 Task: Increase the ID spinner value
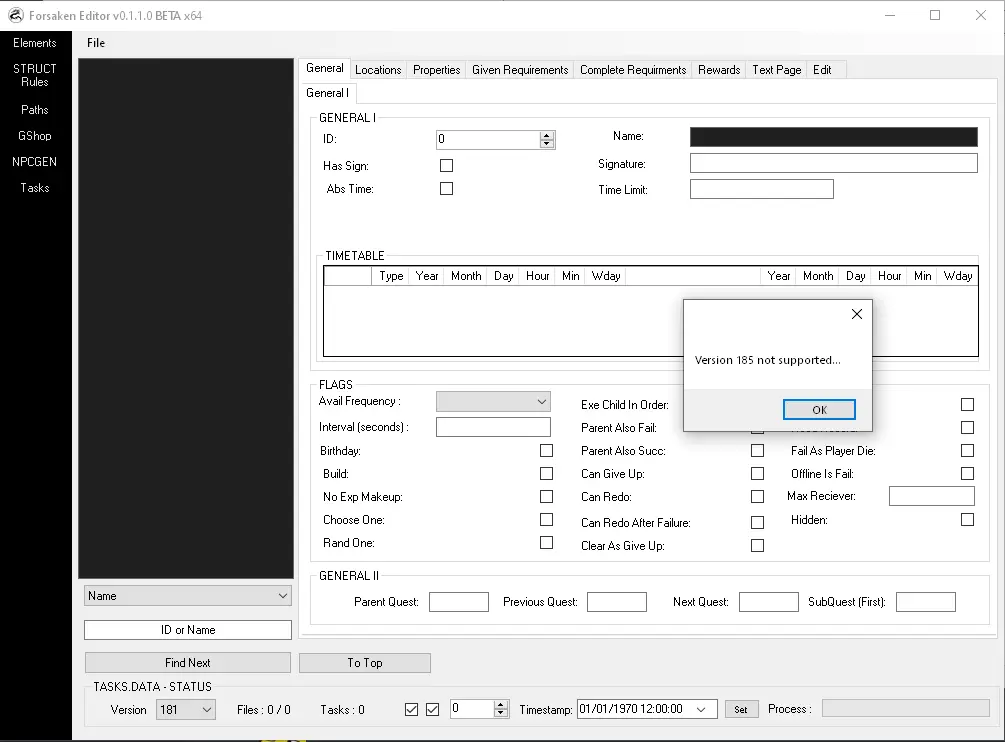click(547, 135)
